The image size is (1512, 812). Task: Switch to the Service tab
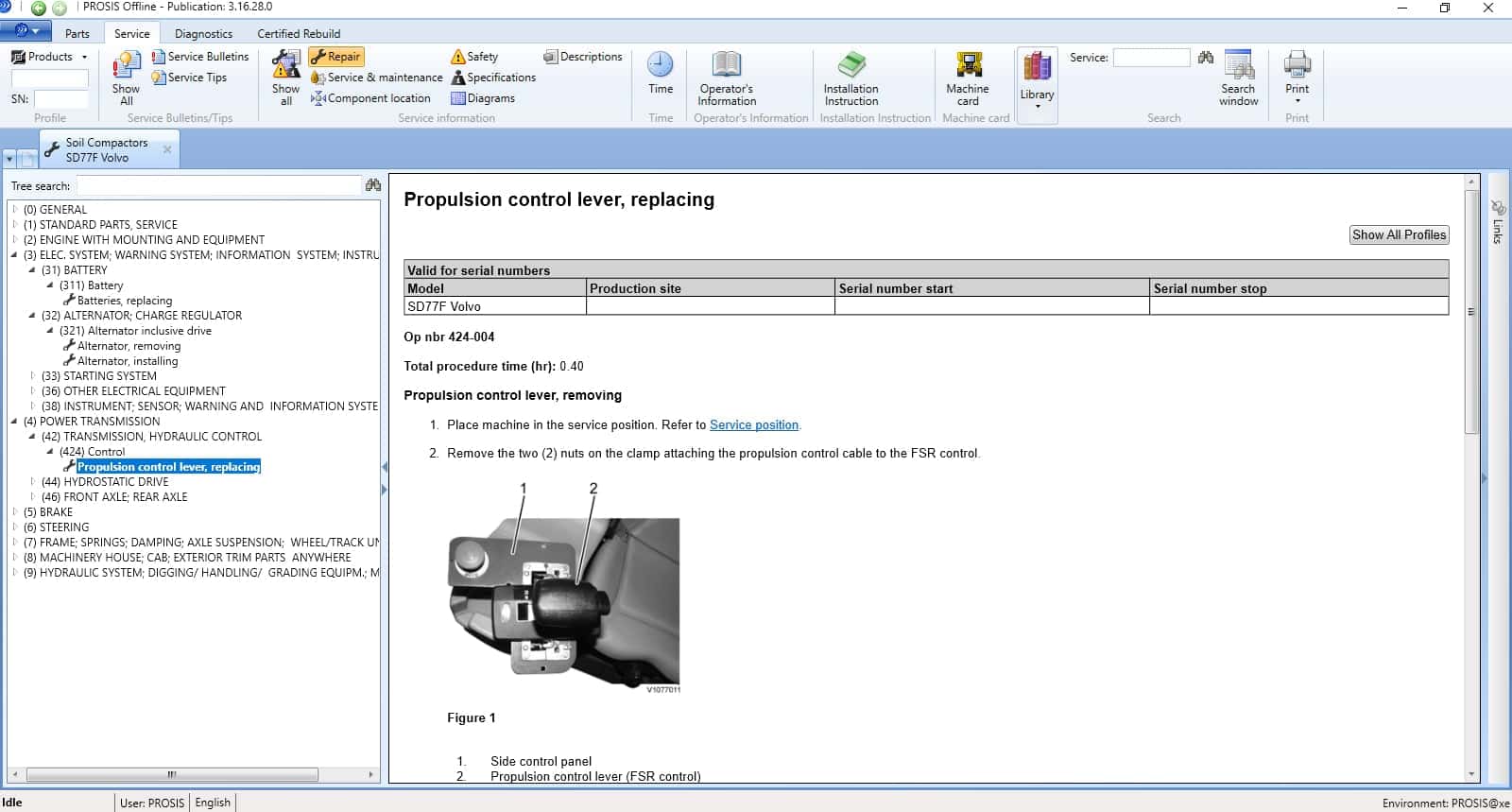(132, 33)
